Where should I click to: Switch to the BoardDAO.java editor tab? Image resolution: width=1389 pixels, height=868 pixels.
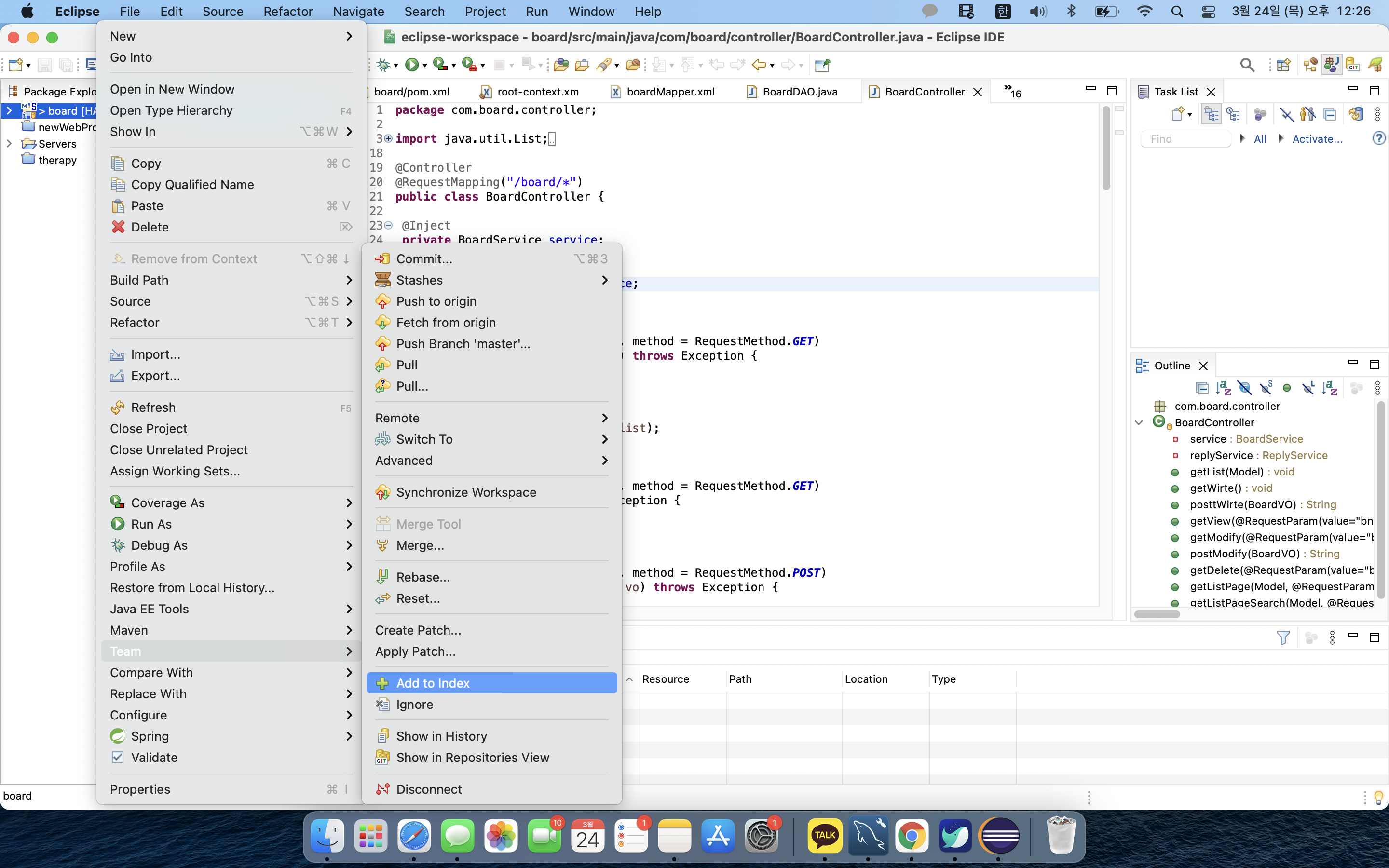799,92
